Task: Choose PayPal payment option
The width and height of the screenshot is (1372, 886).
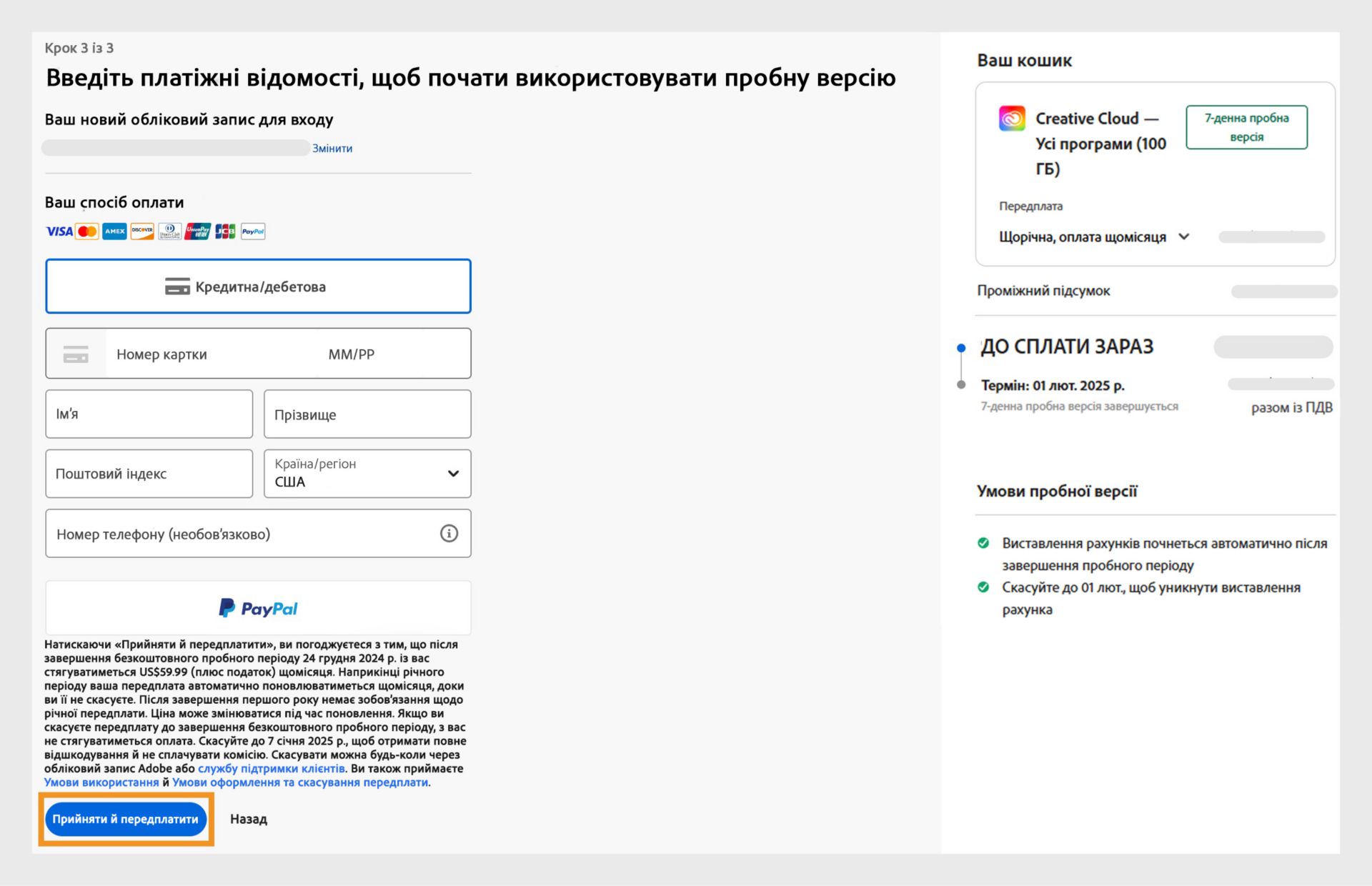Action: pyautogui.click(x=258, y=608)
